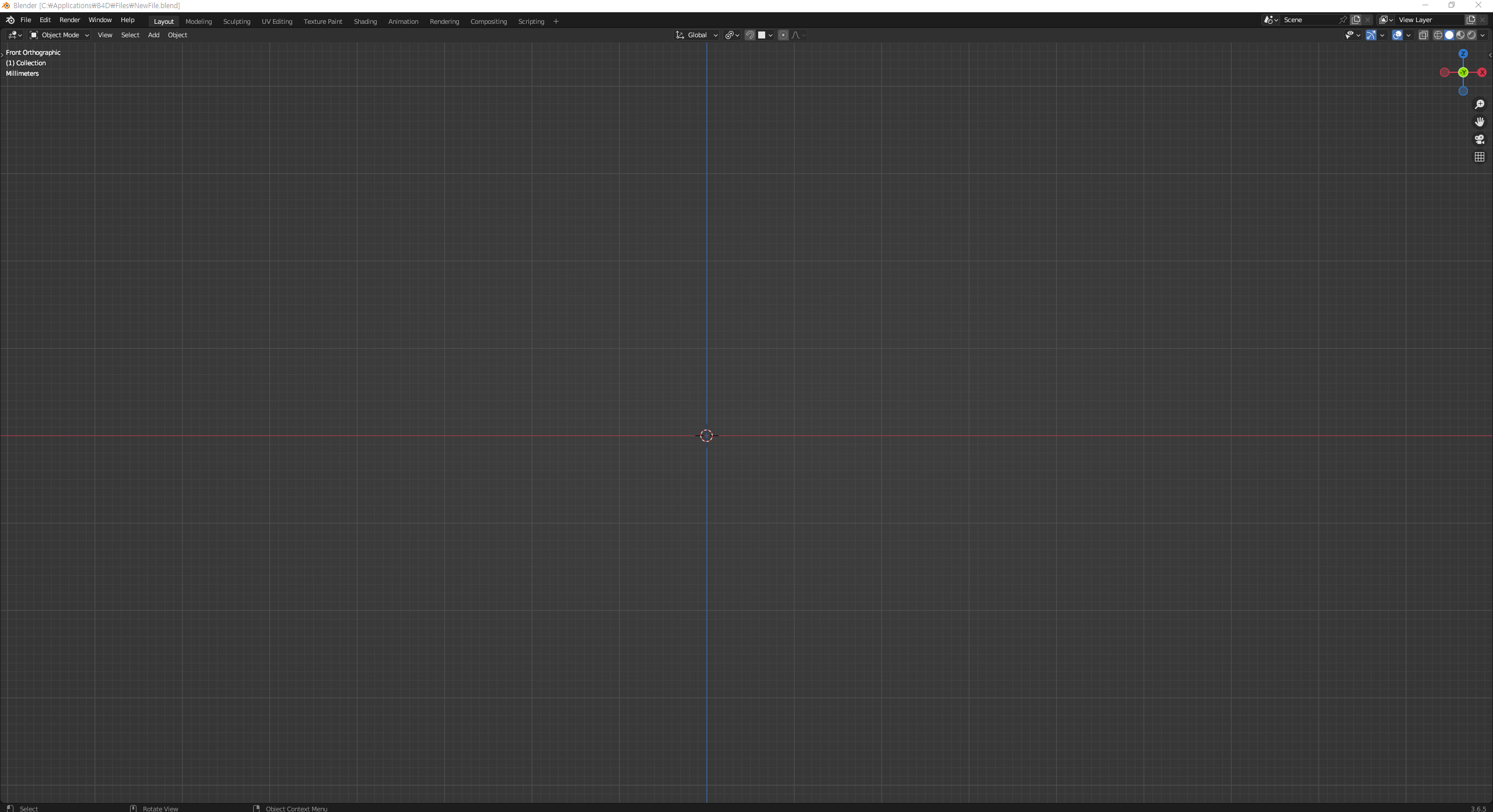Open the viewport View menu
This screenshot has width=1493, height=812.
point(105,35)
